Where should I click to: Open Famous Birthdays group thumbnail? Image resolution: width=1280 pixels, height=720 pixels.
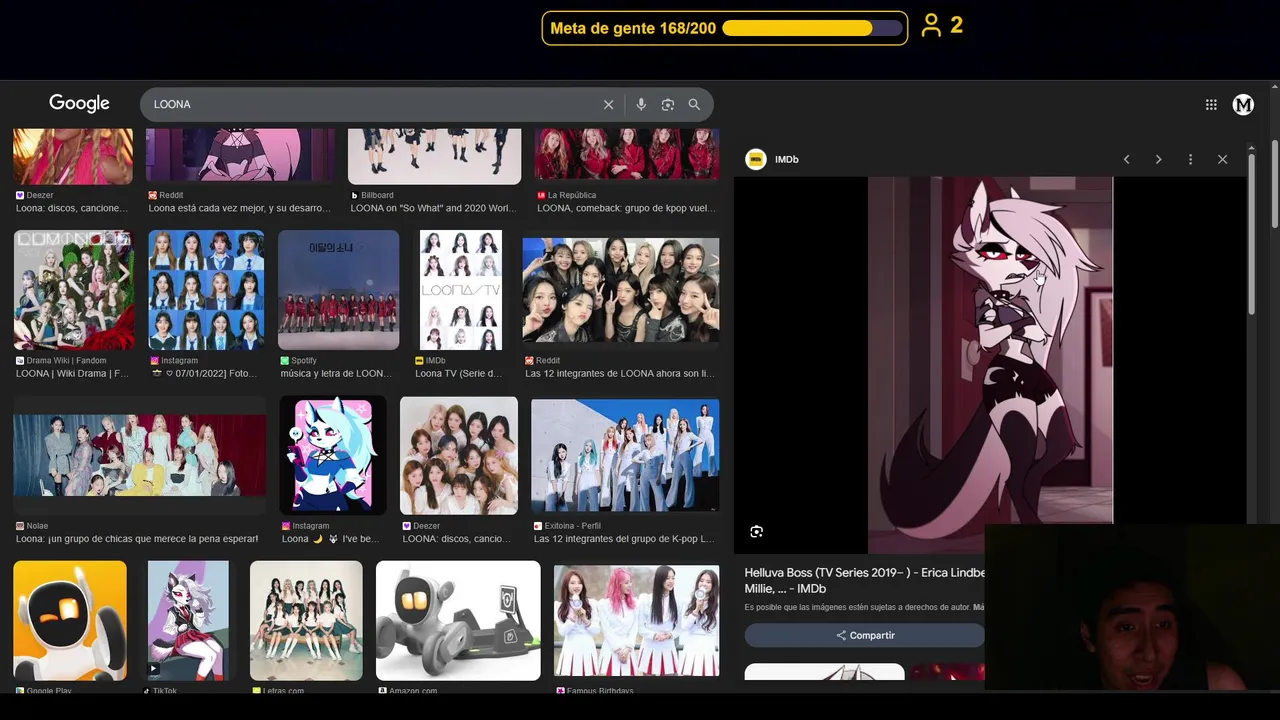tap(637, 620)
